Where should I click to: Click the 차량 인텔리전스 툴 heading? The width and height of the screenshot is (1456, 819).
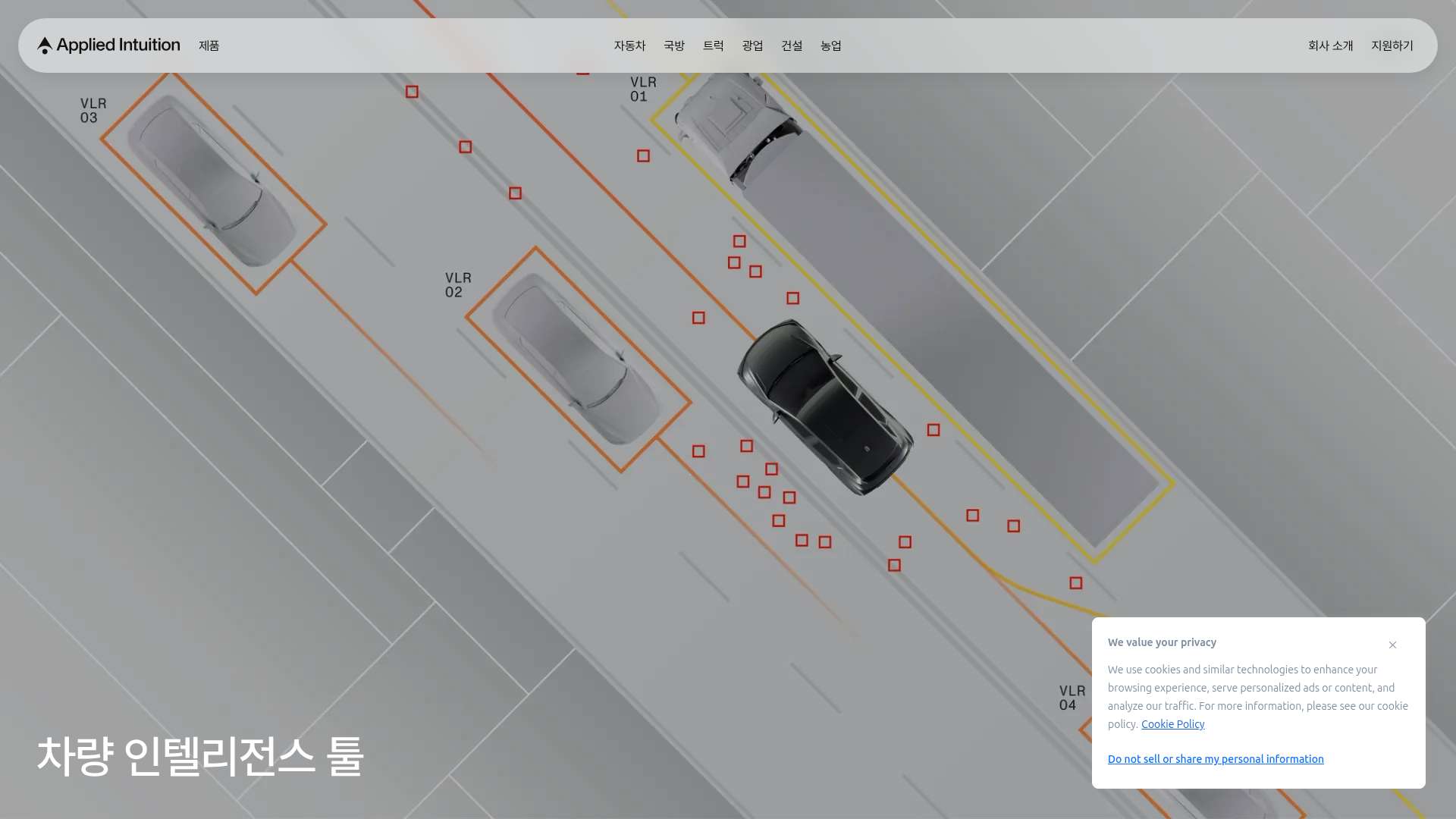pos(200,756)
